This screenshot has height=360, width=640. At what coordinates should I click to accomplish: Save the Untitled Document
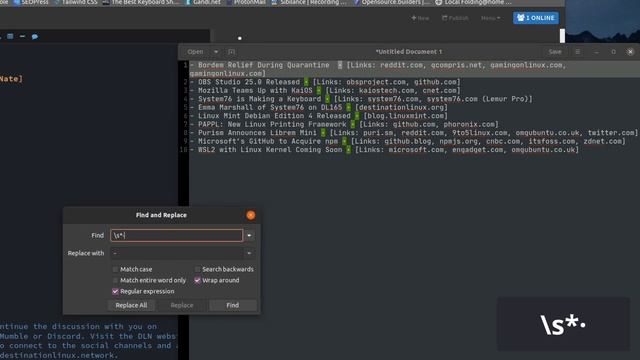(x=555, y=52)
